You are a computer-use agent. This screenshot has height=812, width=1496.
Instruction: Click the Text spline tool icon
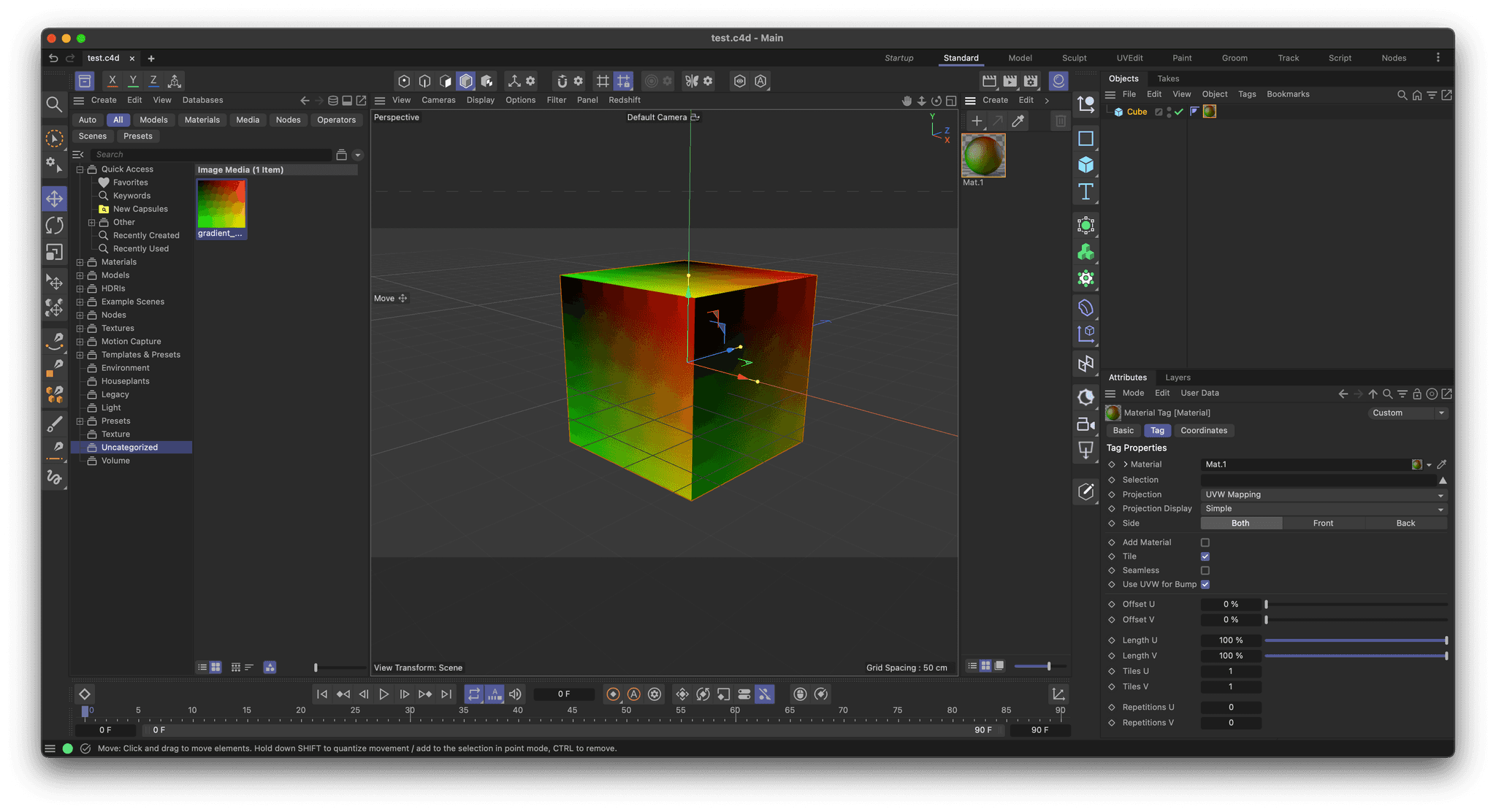[1086, 192]
